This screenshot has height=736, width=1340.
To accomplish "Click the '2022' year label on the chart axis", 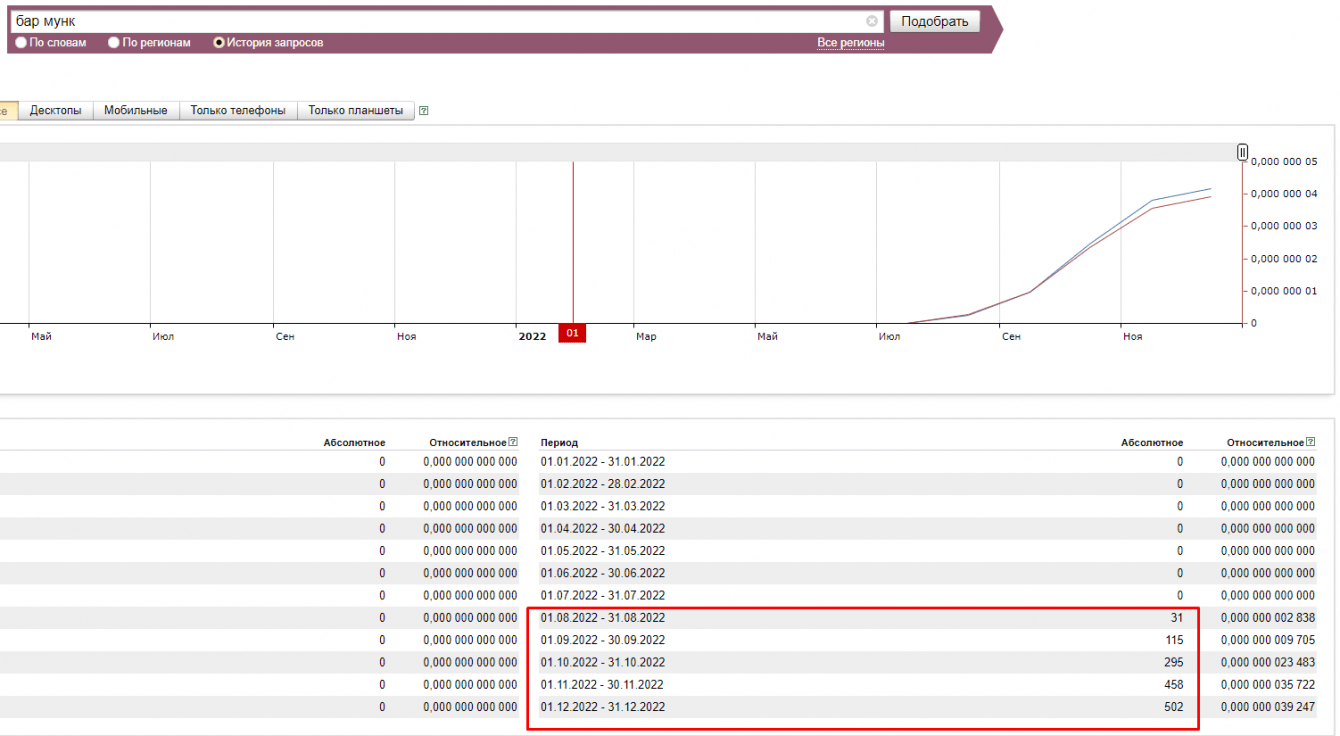I will [532, 337].
